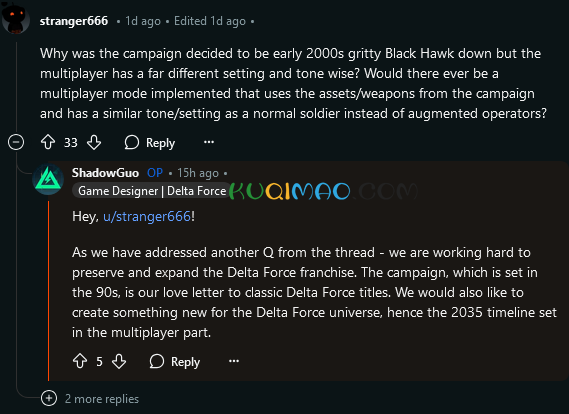Click the Game Designer | Delta Force flair
Viewport: 569px width, 414px height.
151,191
